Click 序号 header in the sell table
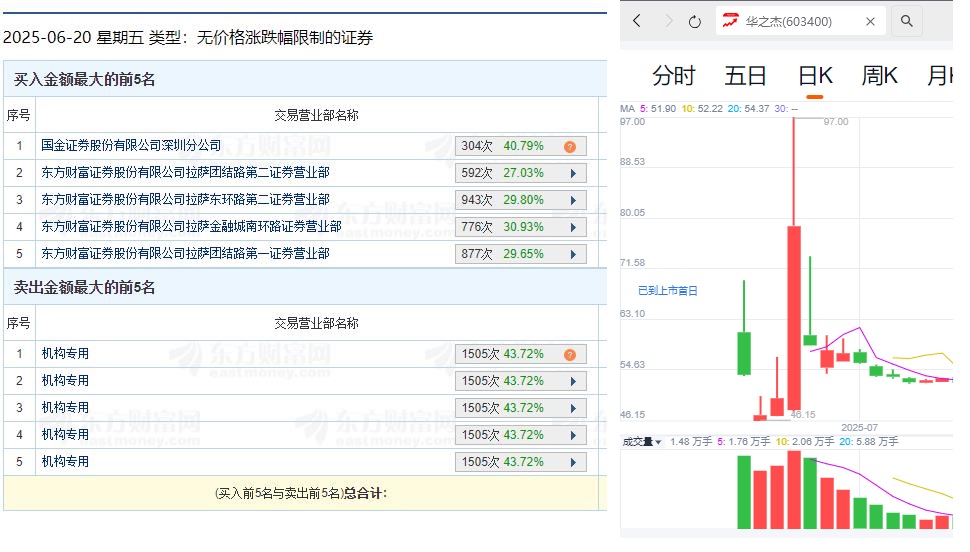Viewport: 970px width, 552px height. coord(19,323)
